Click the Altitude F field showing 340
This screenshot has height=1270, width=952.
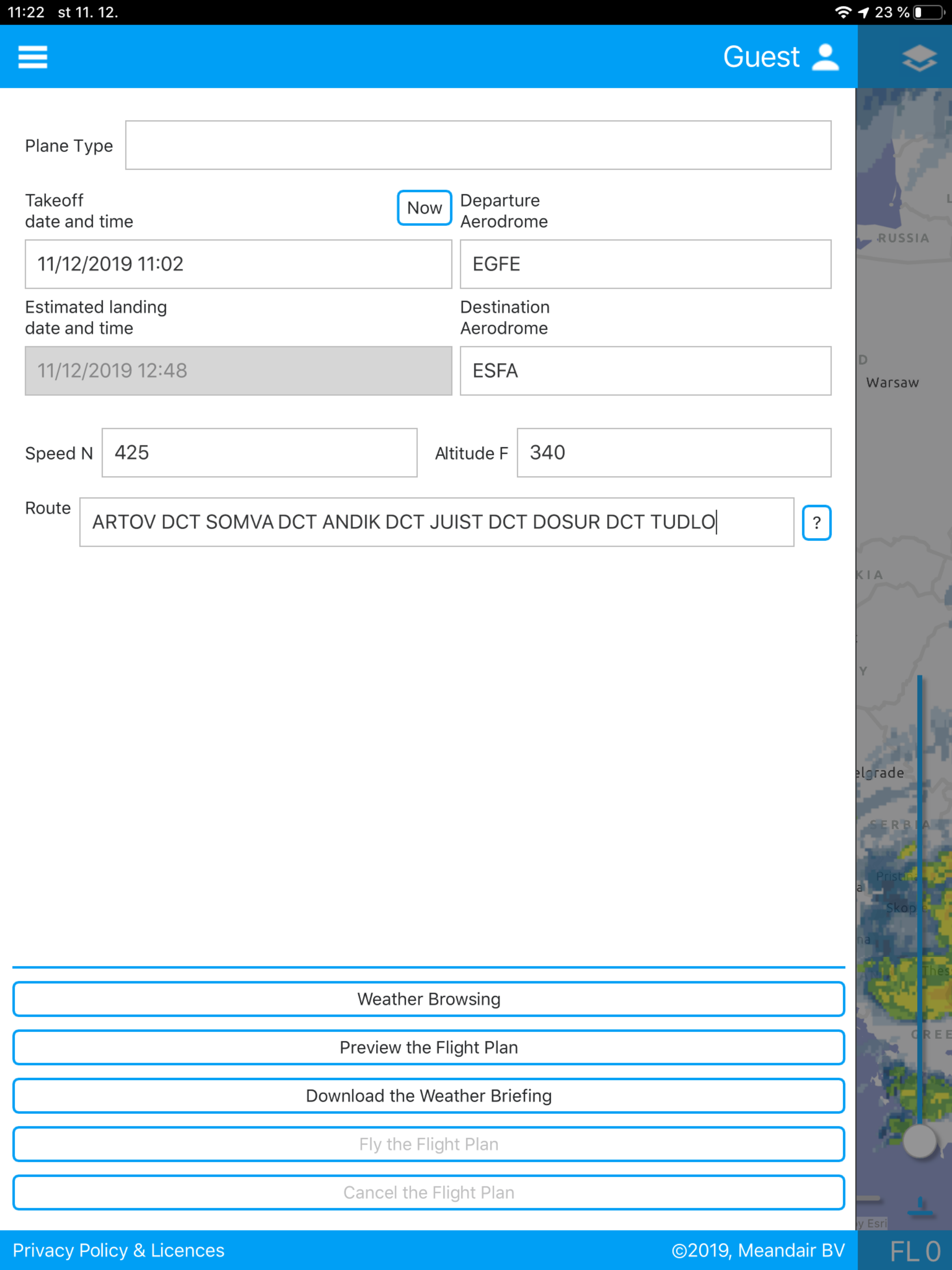674,452
